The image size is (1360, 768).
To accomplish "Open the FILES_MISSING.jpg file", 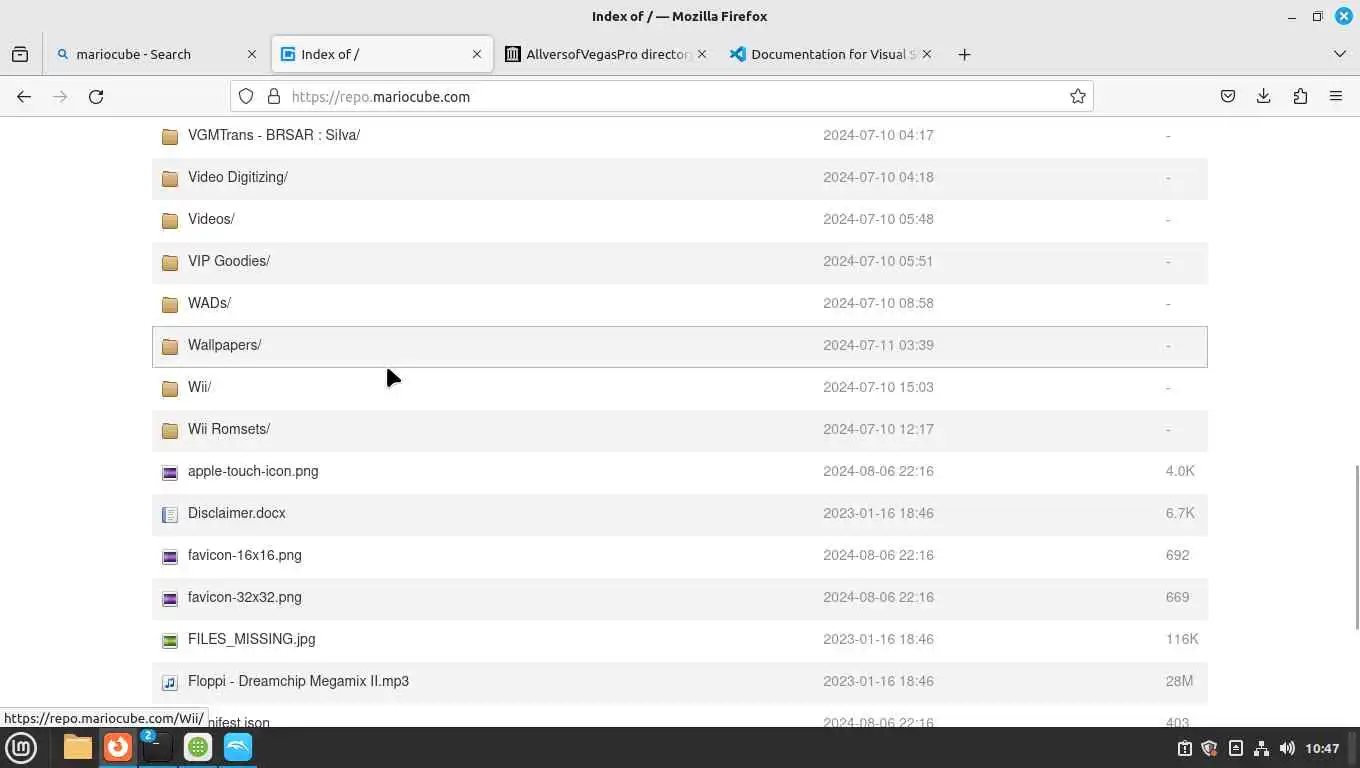I will (252, 639).
